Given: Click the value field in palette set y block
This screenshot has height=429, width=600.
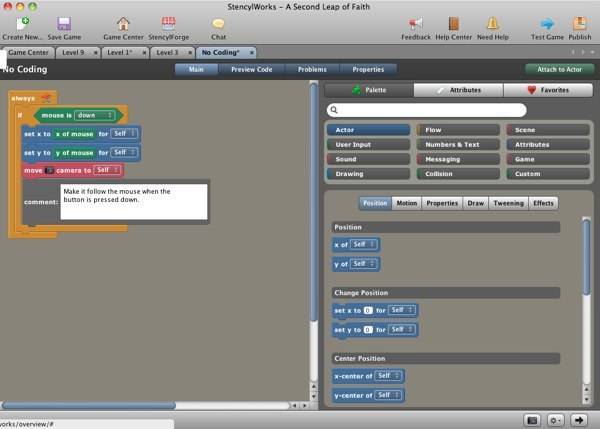Looking at the screenshot, I should click(368, 329).
